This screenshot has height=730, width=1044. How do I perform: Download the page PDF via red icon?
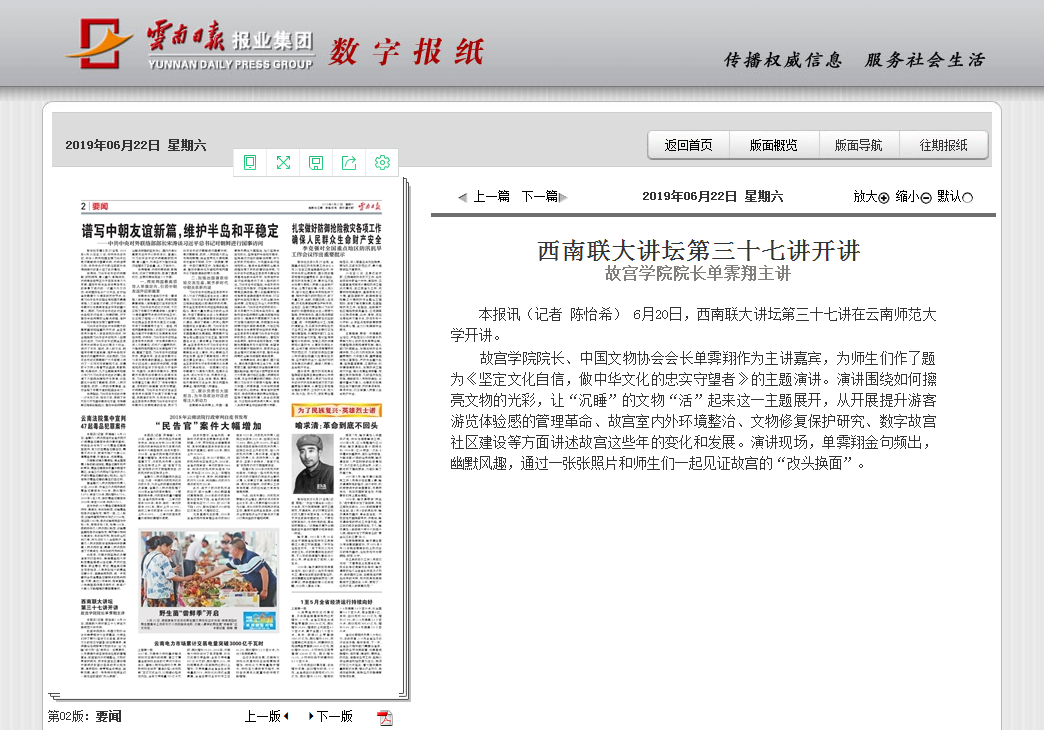385,717
